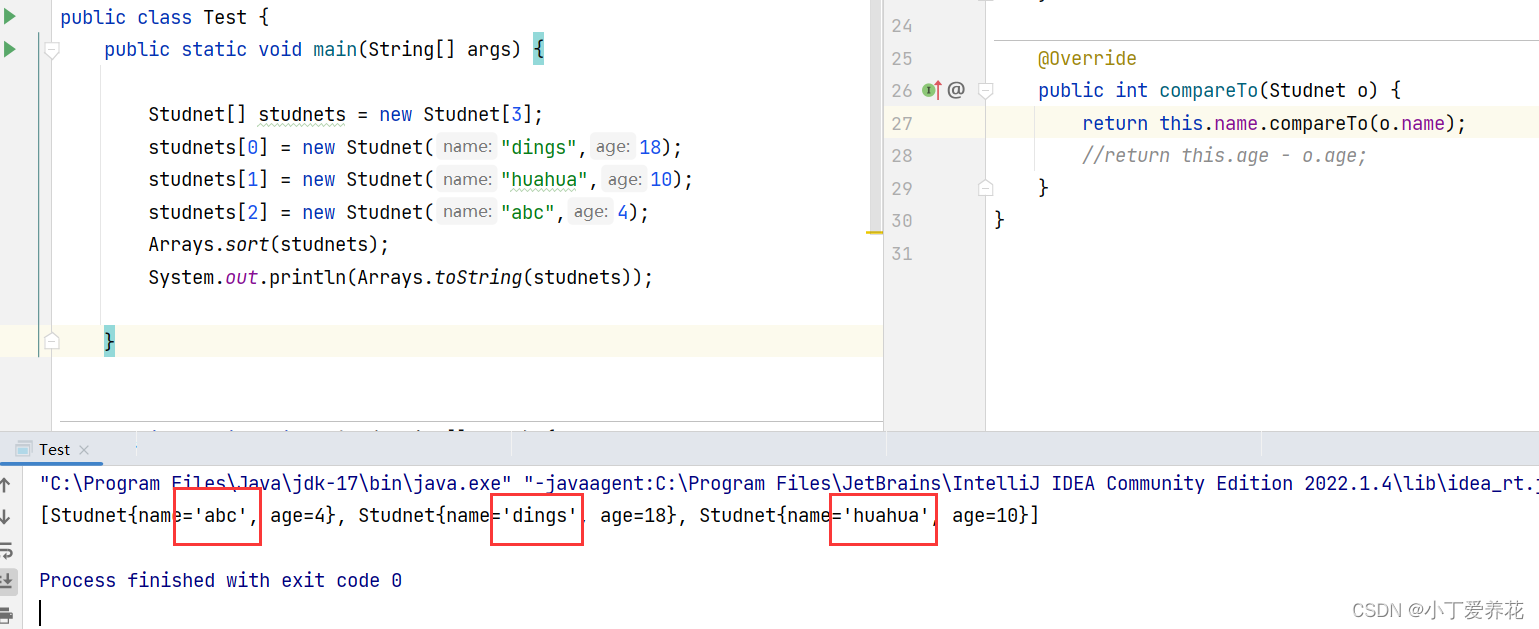
Task: Collapse the main method fold region
Action: [x=51, y=47]
